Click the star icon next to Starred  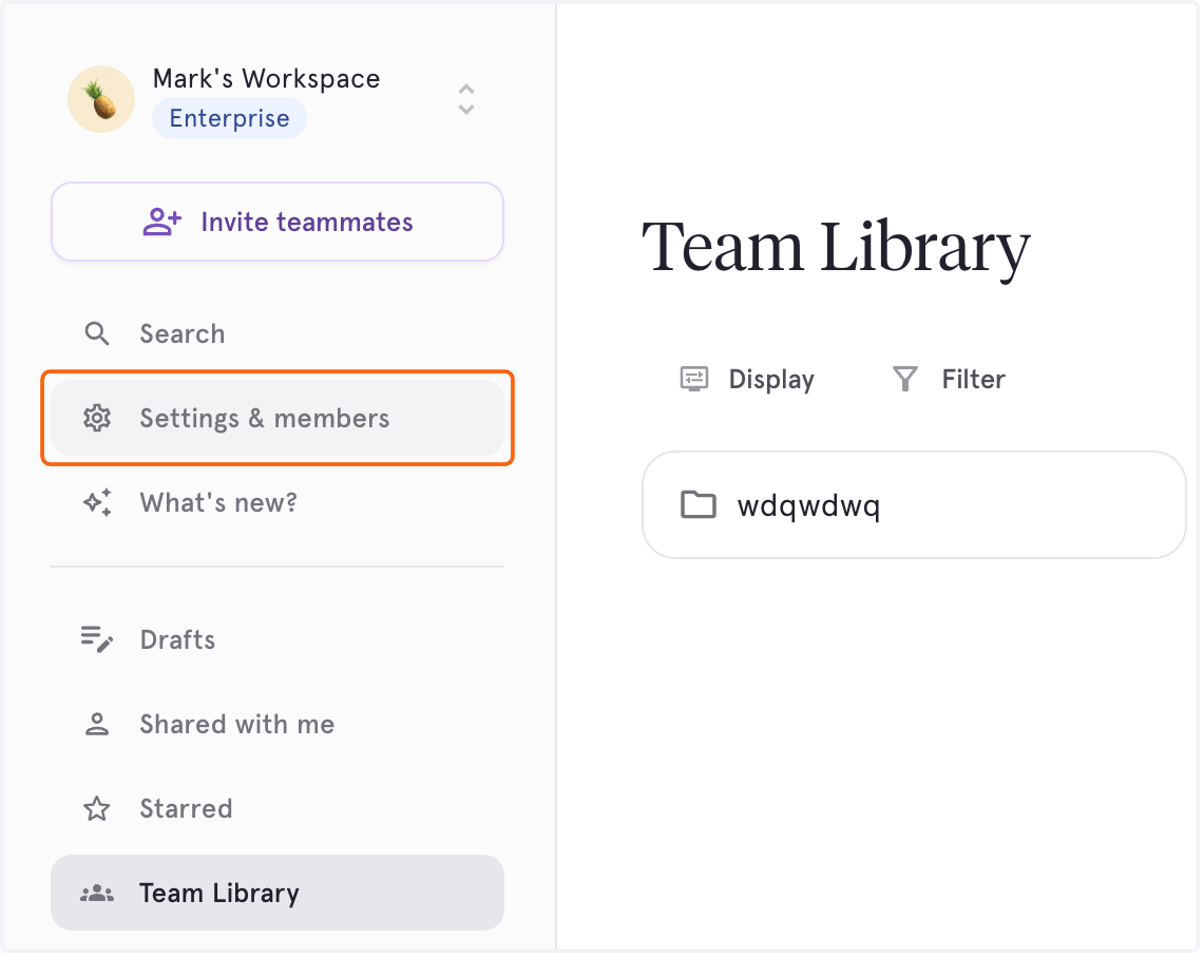[97, 808]
